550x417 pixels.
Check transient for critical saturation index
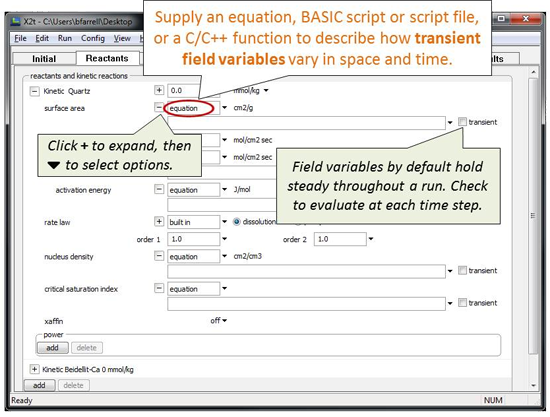click(x=462, y=303)
